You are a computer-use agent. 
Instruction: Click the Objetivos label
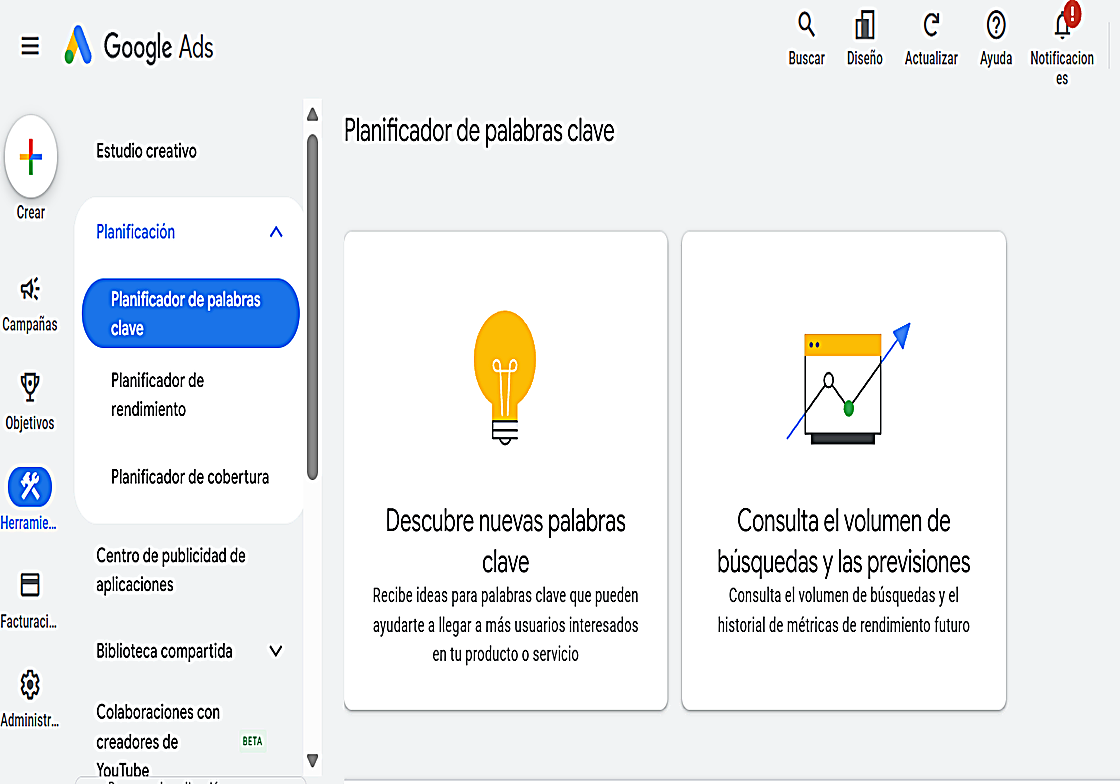coord(30,423)
